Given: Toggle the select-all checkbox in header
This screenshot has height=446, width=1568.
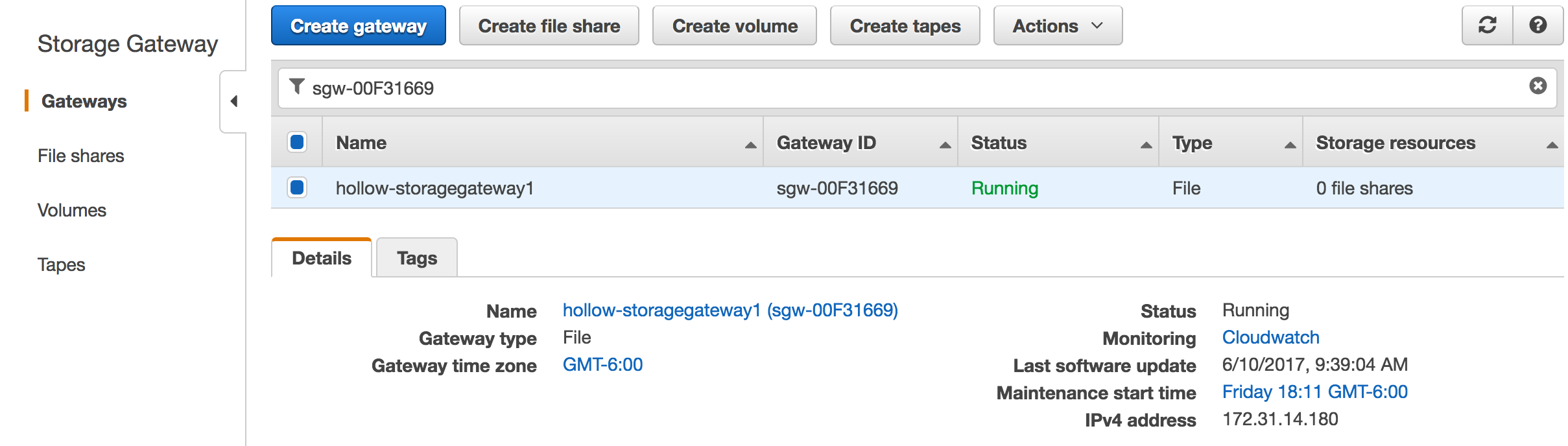Looking at the screenshot, I should click(x=297, y=142).
